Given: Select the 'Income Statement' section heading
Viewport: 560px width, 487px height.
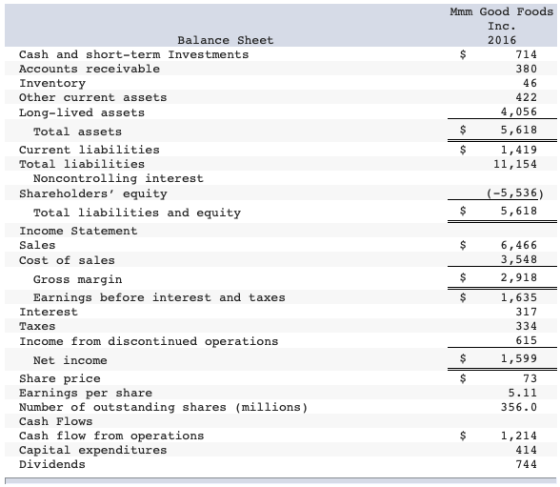Looking at the screenshot, I should [78, 231].
